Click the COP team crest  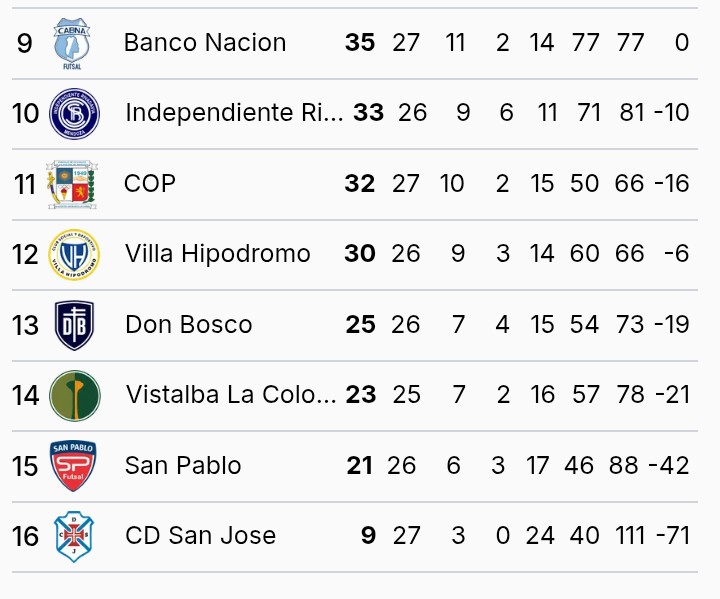(x=73, y=184)
